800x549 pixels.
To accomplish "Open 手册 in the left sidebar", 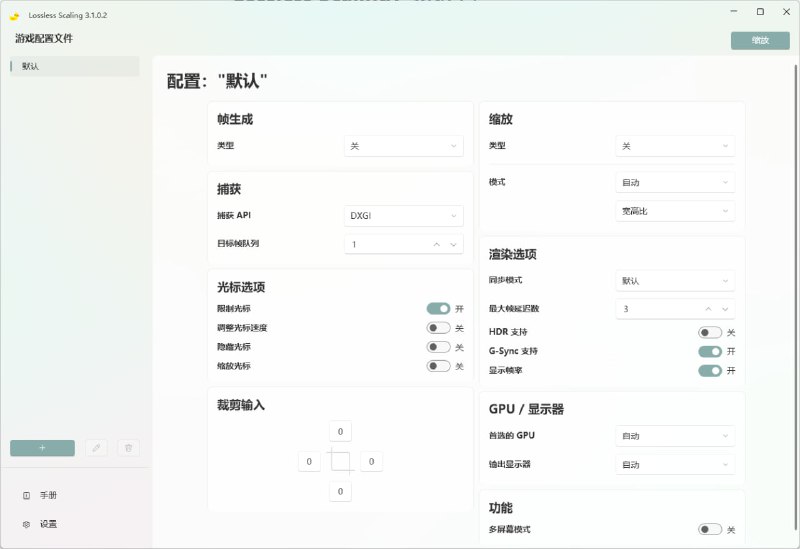I will point(48,495).
